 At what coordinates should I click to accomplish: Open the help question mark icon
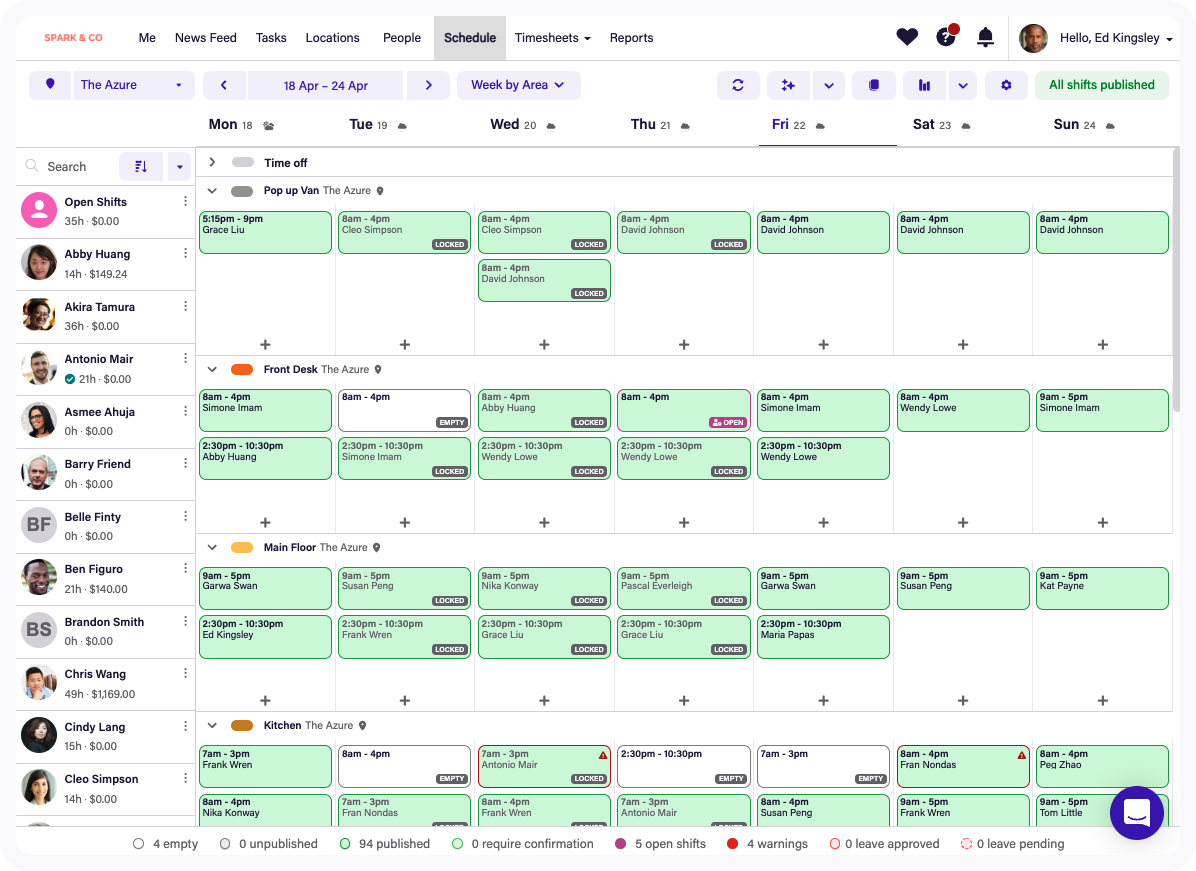coord(946,38)
